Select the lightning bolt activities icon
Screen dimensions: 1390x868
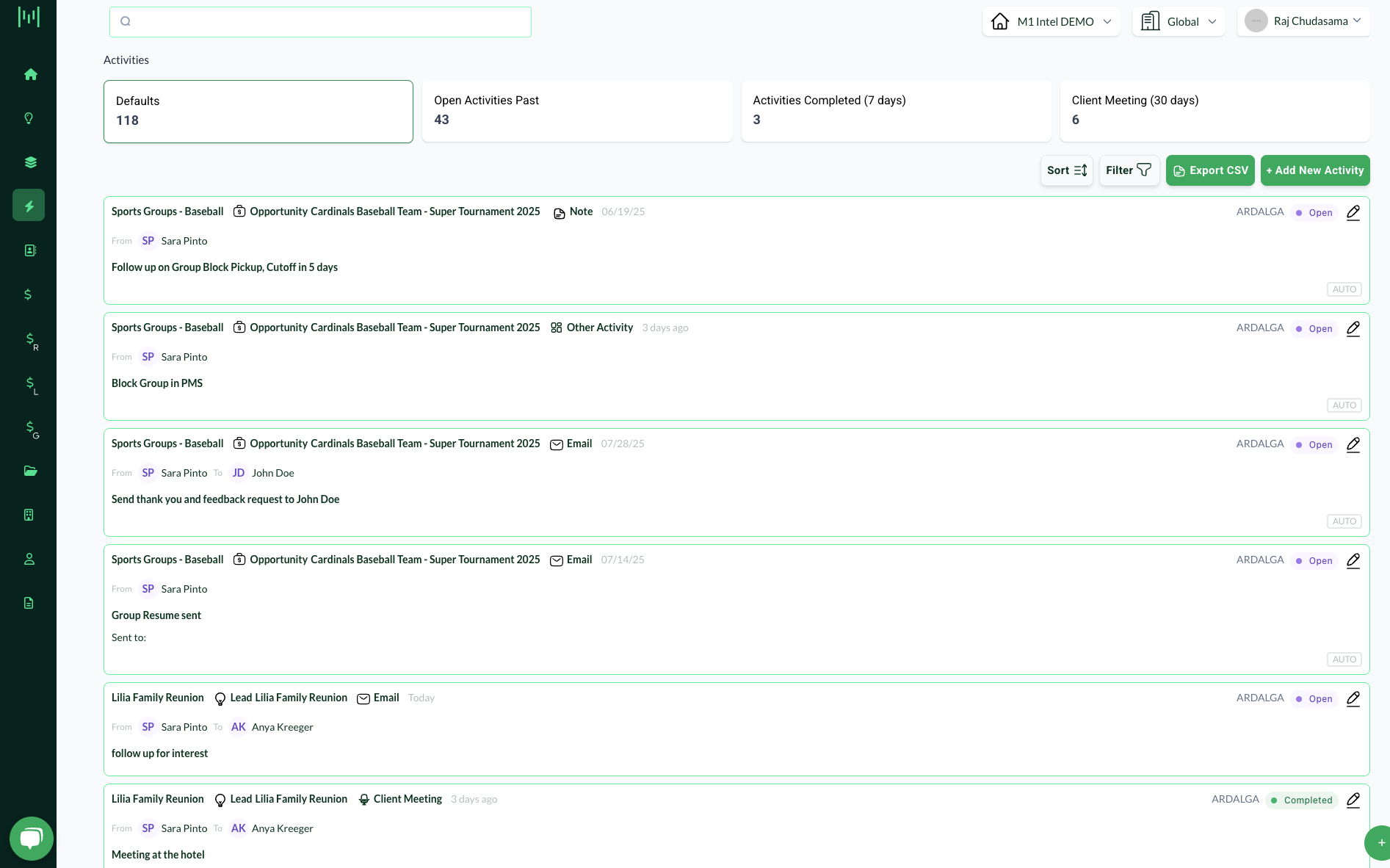(x=29, y=206)
